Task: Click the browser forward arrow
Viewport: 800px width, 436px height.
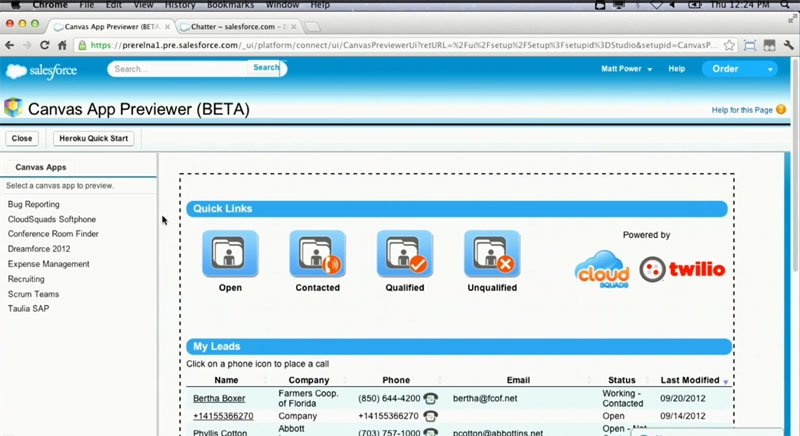Action: click(x=27, y=45)
